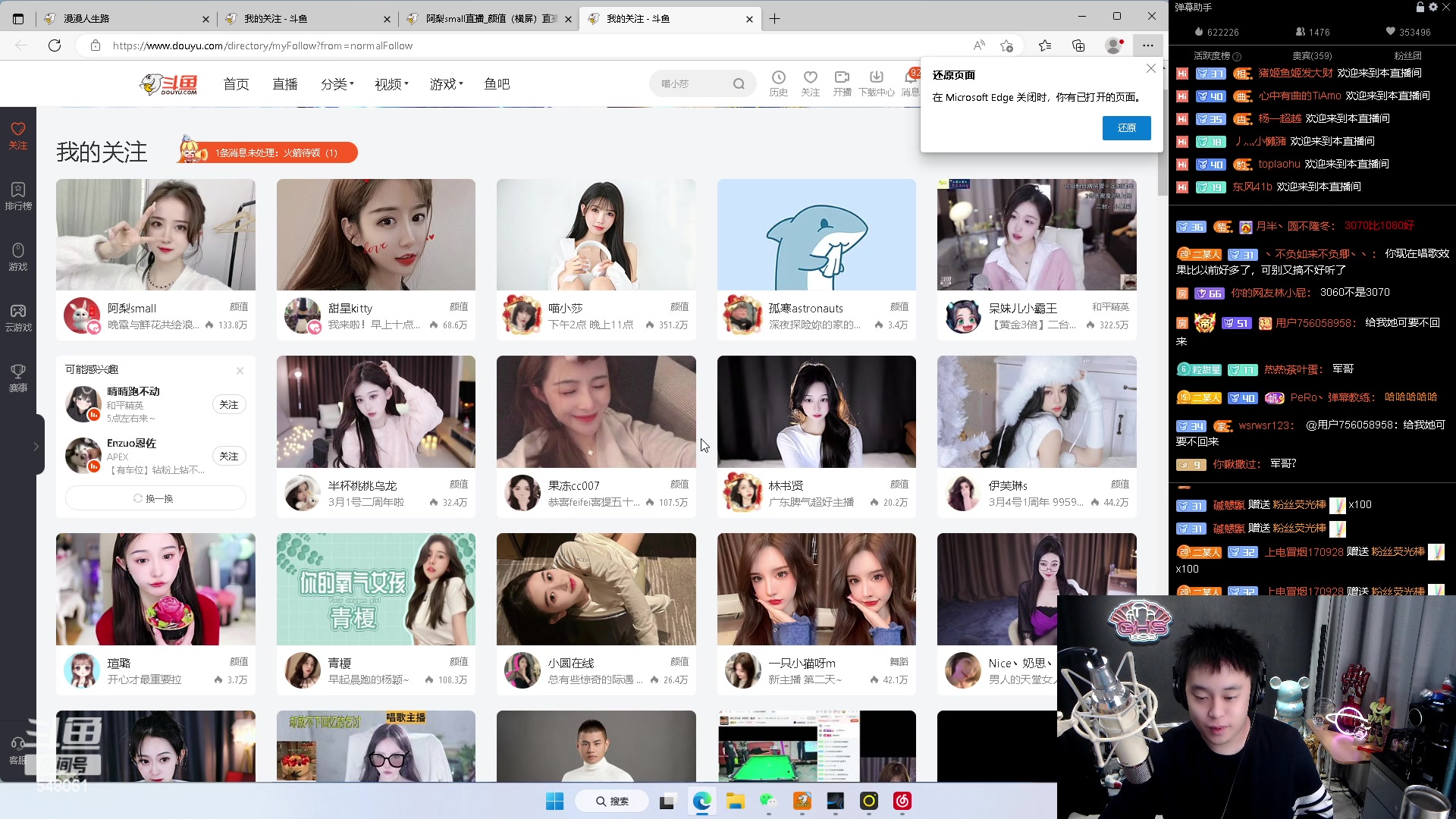The width and height of the screenshot is (1456, 819).
Task: Close the 还原页面 popup
Action: point(1150,68)
